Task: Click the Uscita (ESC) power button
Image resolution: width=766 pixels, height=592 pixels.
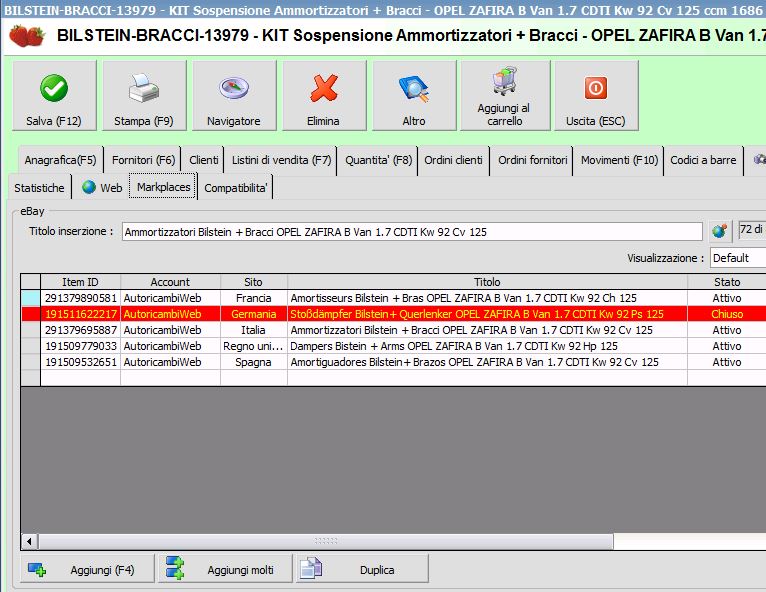Action: (596, 96)
